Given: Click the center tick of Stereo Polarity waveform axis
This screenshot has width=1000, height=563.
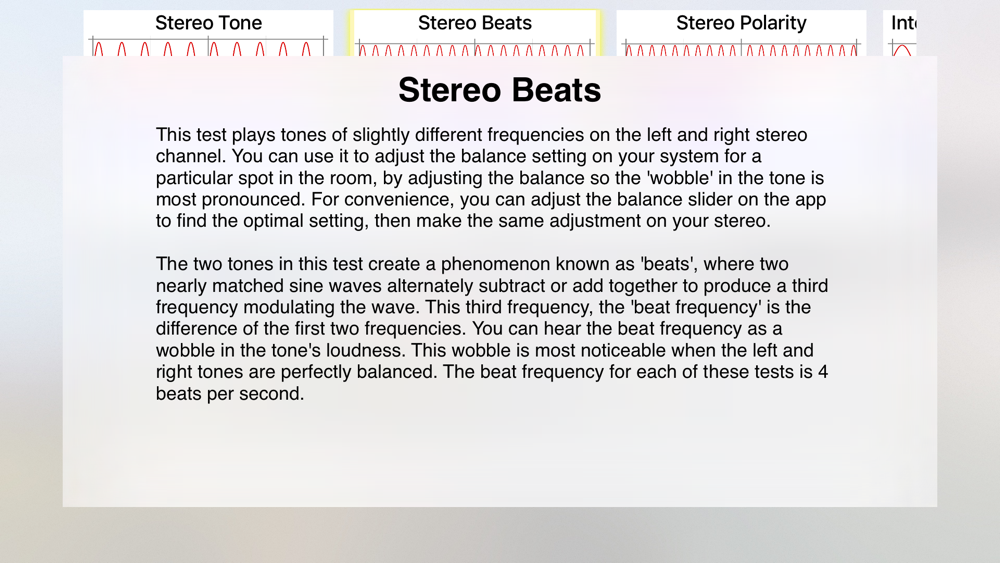Looking at the screenshot, I should 741,48.
